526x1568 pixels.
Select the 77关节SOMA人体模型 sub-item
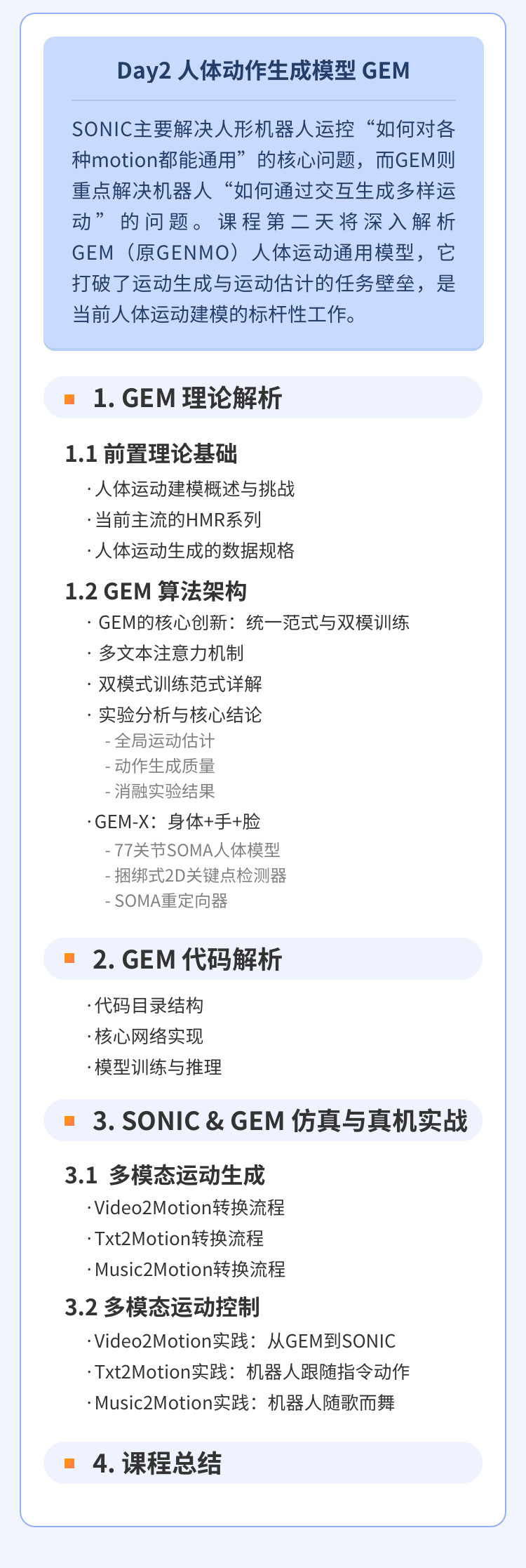click(x=196, y=850)
